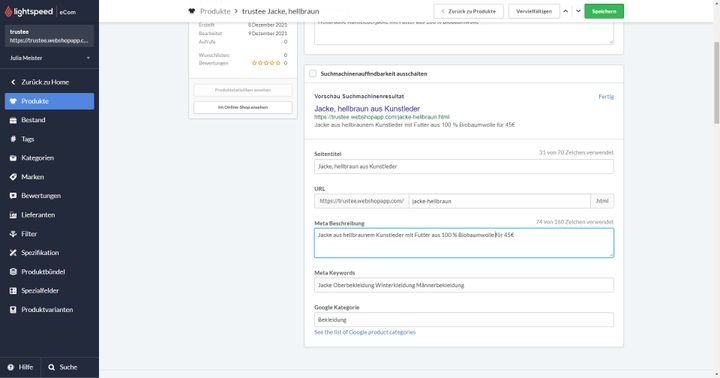Click the Produktbündel icon
The width and height of the screenshot is (720, 378).
coord(13,272)
